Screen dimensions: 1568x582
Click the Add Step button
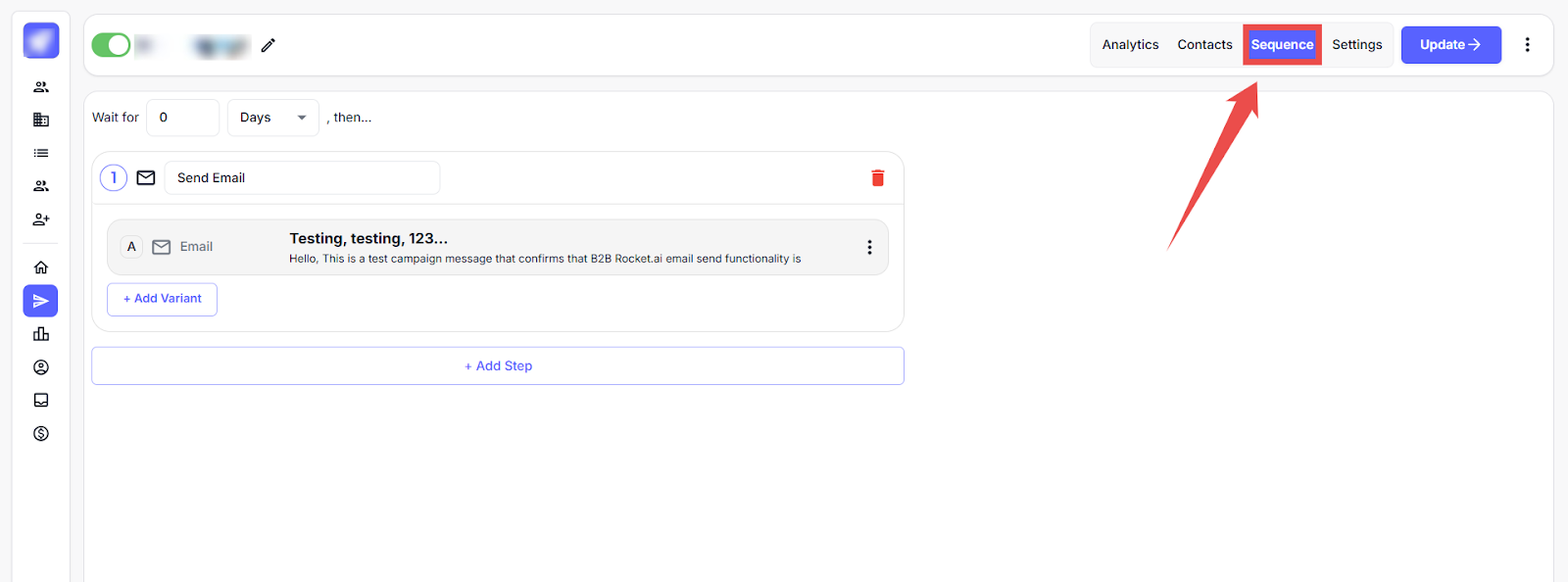coord(498,365)
